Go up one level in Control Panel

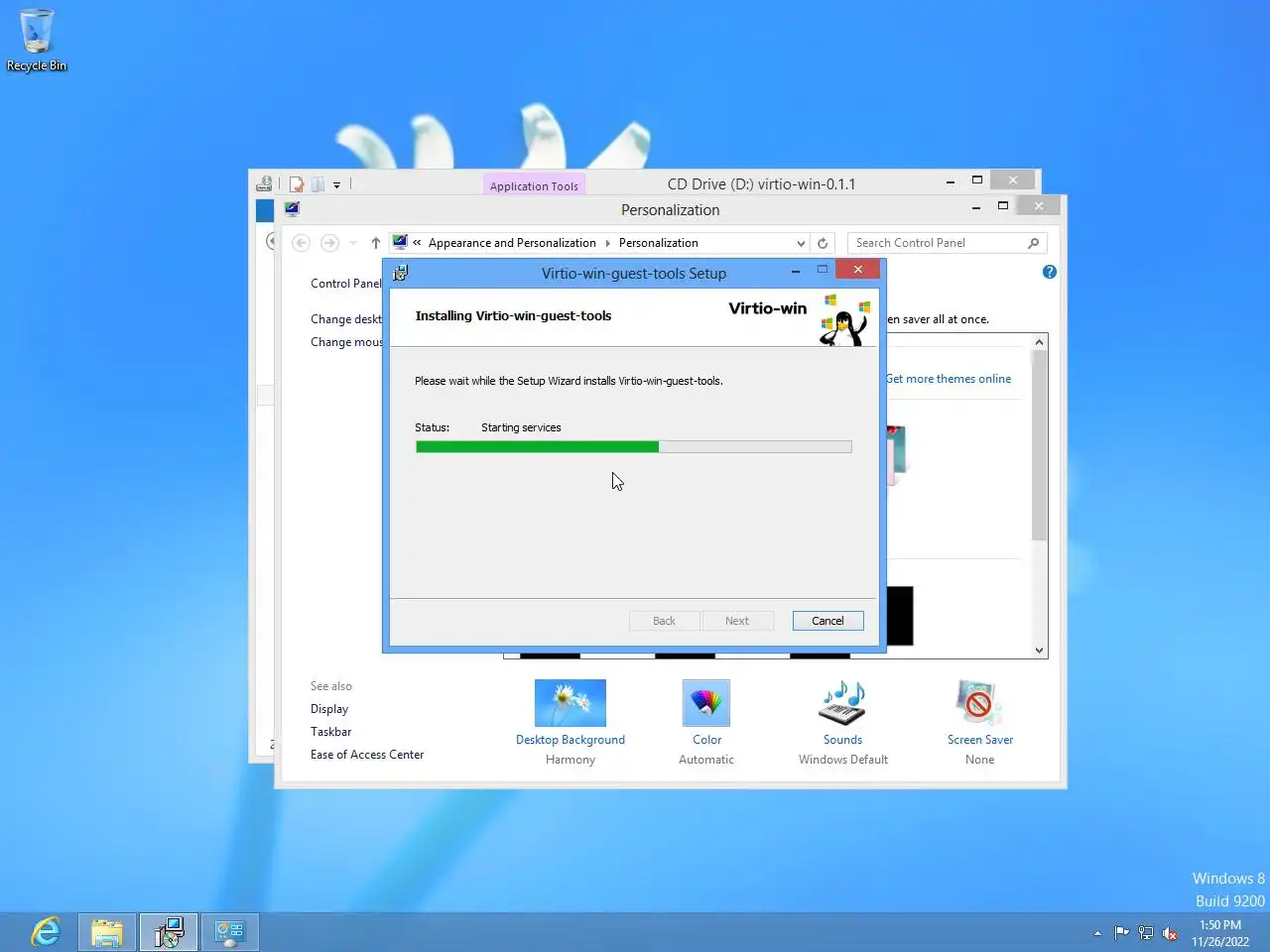click(x=375, y=243)
